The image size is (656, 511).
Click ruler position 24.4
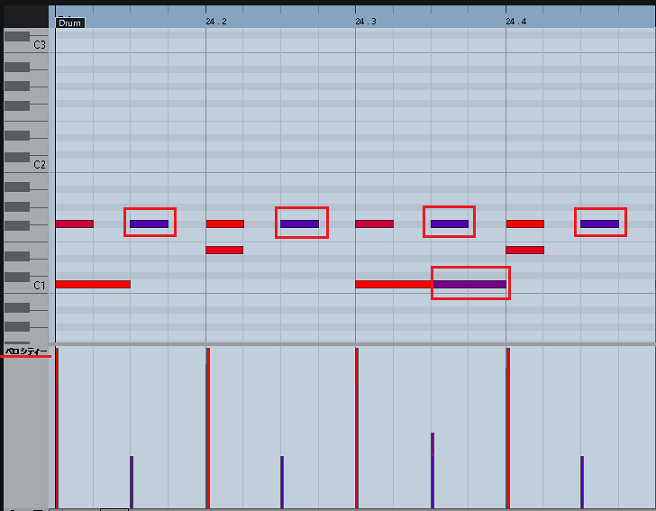[x=516, y=21]
